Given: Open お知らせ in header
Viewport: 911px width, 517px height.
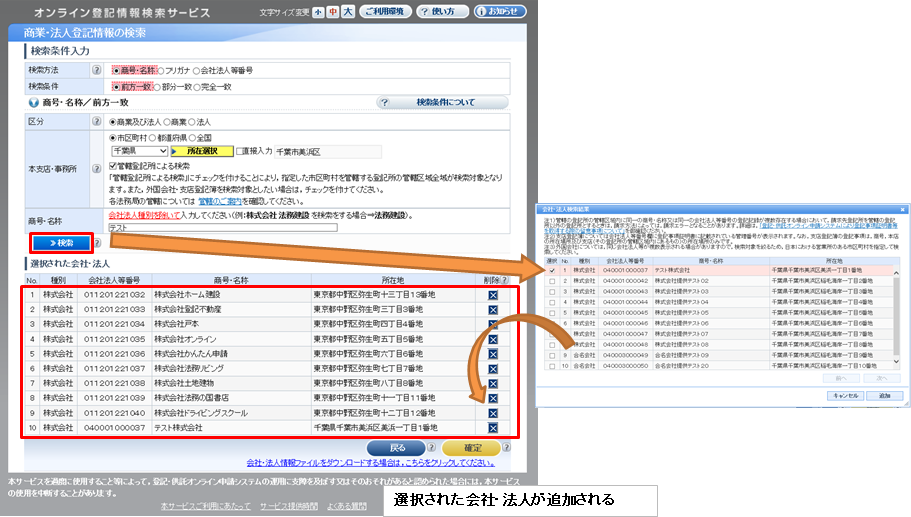Looking at the screenshot, I should click(x=500, y=12).
